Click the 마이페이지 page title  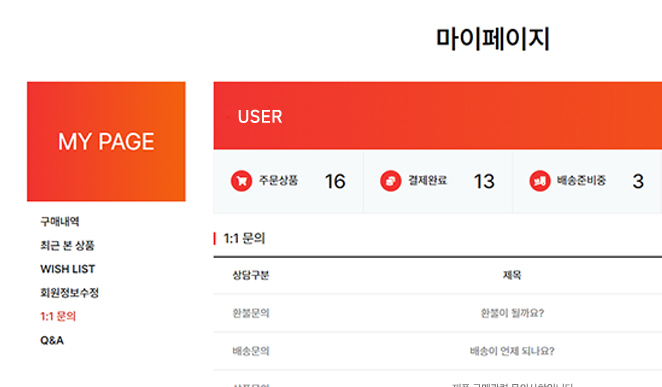[x=493, y=39]
